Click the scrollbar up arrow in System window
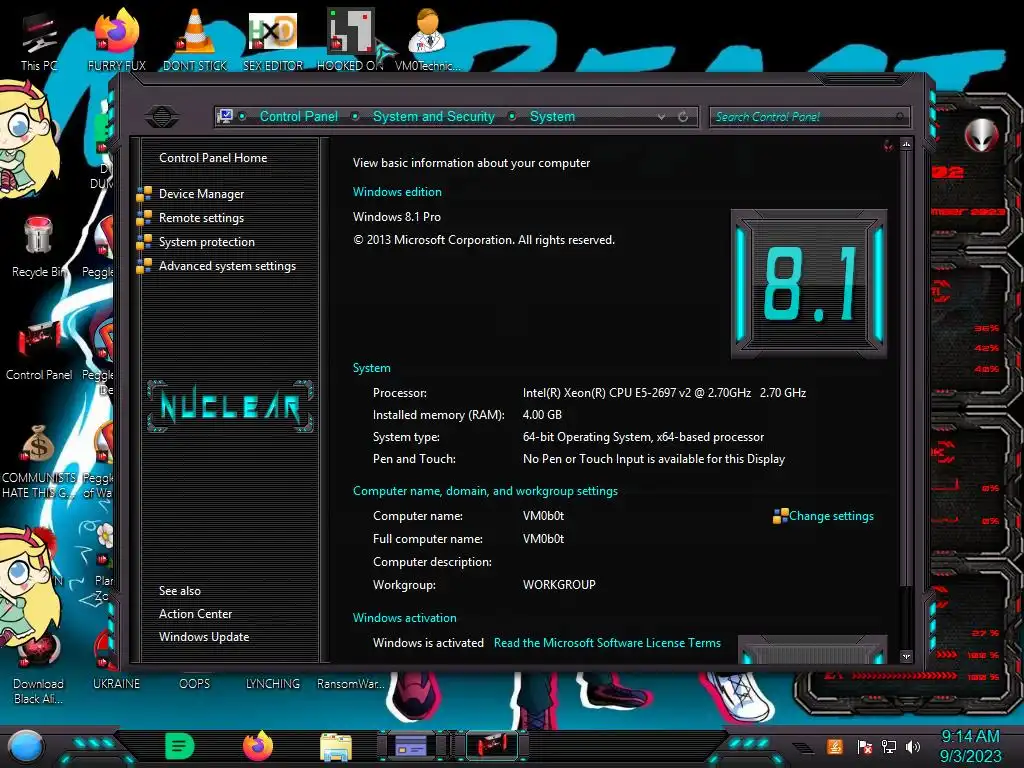 click(906, 144)
